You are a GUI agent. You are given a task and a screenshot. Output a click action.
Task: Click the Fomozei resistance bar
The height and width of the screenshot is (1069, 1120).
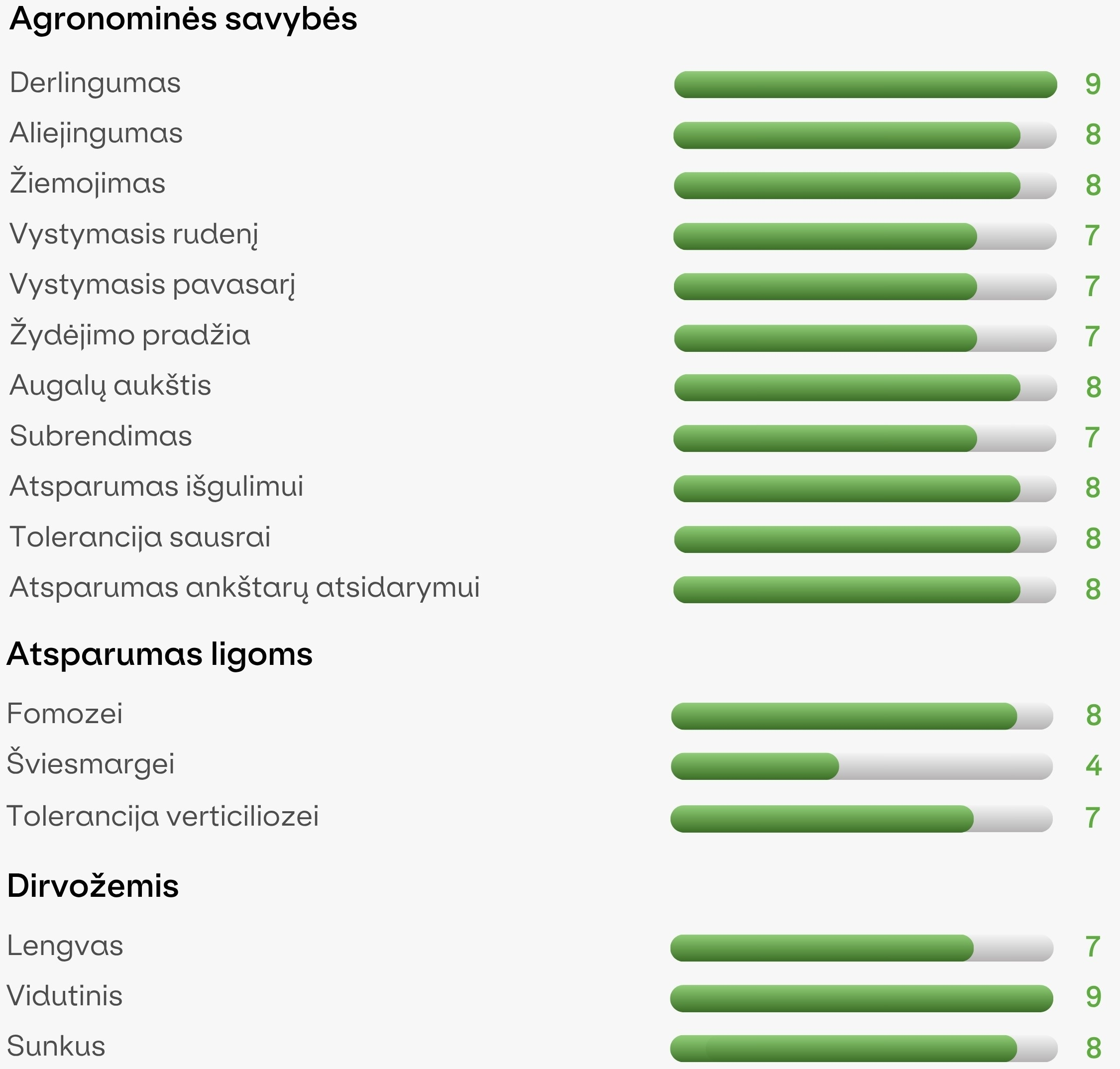[862, 716]
